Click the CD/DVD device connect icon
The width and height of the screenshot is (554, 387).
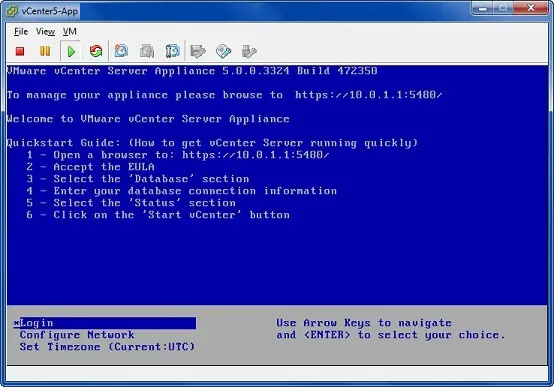click(x=224, y=51)
